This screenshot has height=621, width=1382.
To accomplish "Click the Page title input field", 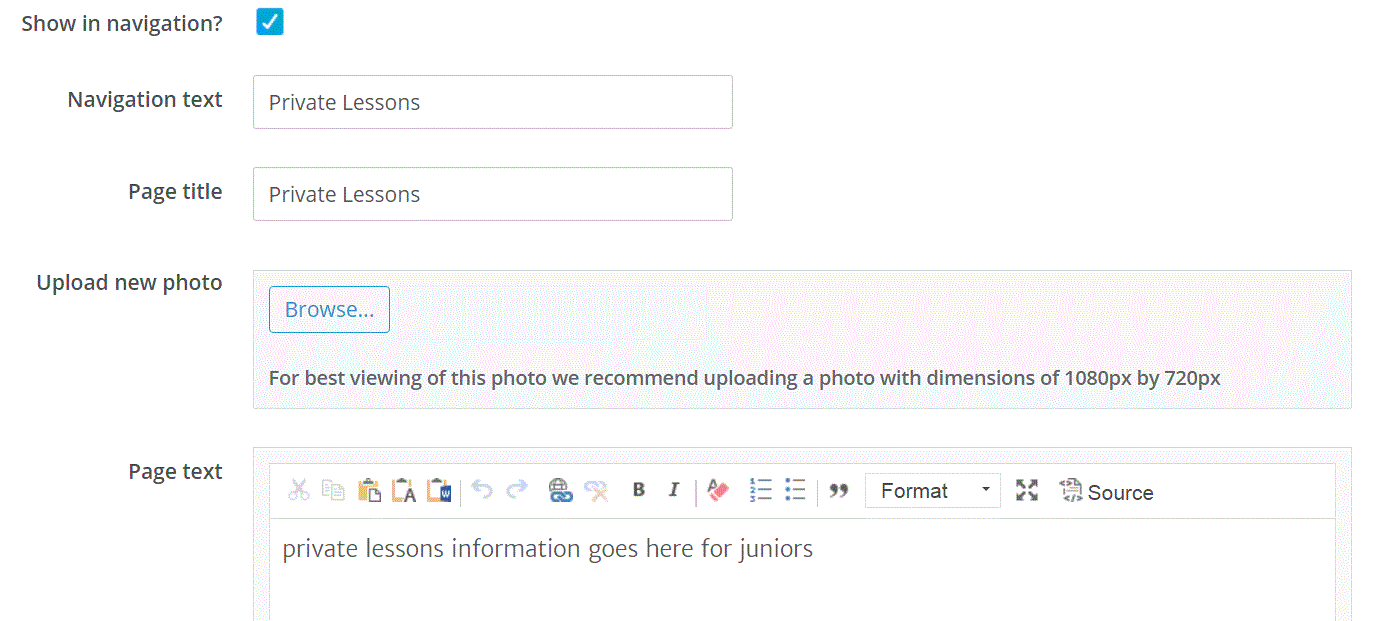I will click(x=492, y=194).
